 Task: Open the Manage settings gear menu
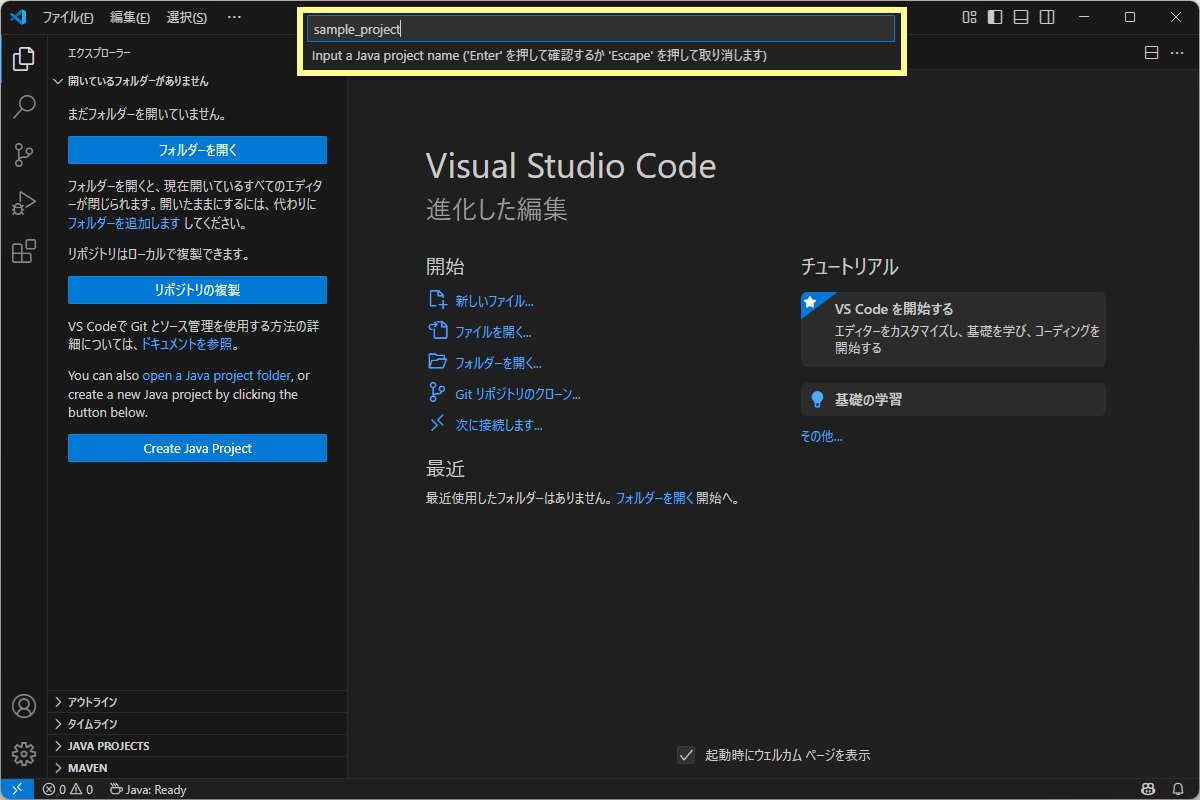22,753
